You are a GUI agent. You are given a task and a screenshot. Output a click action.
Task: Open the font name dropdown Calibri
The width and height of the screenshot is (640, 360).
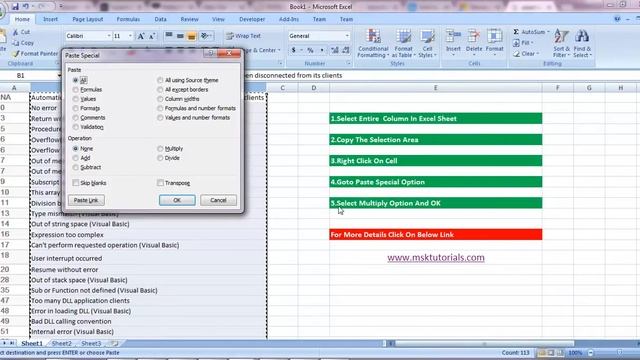click(109, 36)
